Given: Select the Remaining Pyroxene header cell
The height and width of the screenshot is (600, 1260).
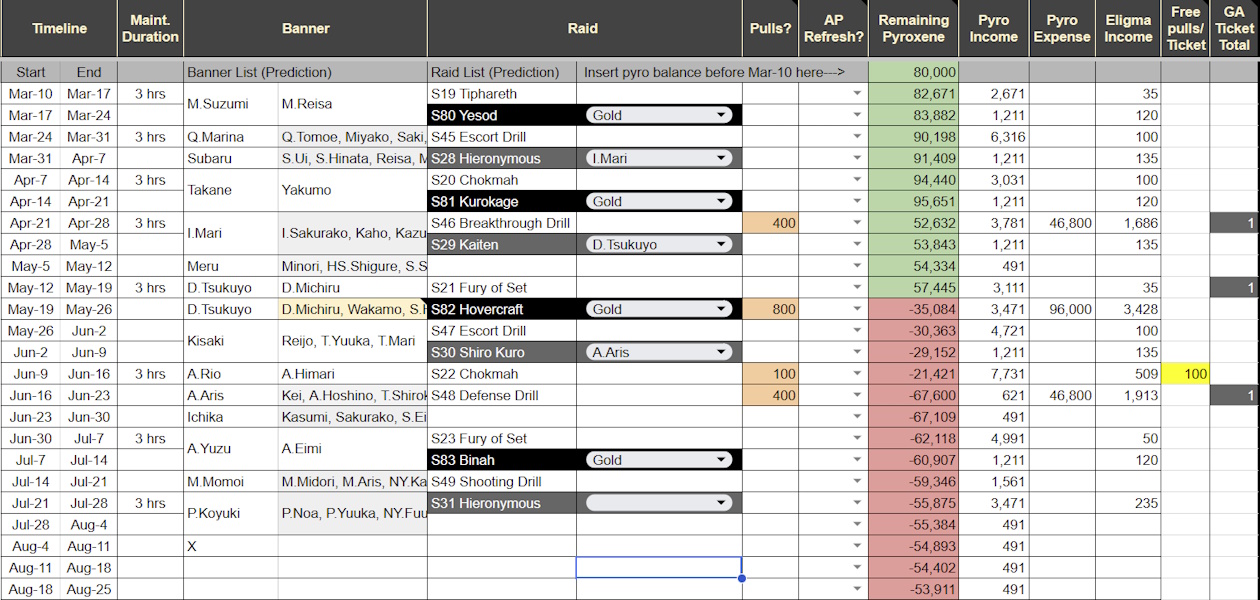Looking at the screenshot, I should 914,29.
